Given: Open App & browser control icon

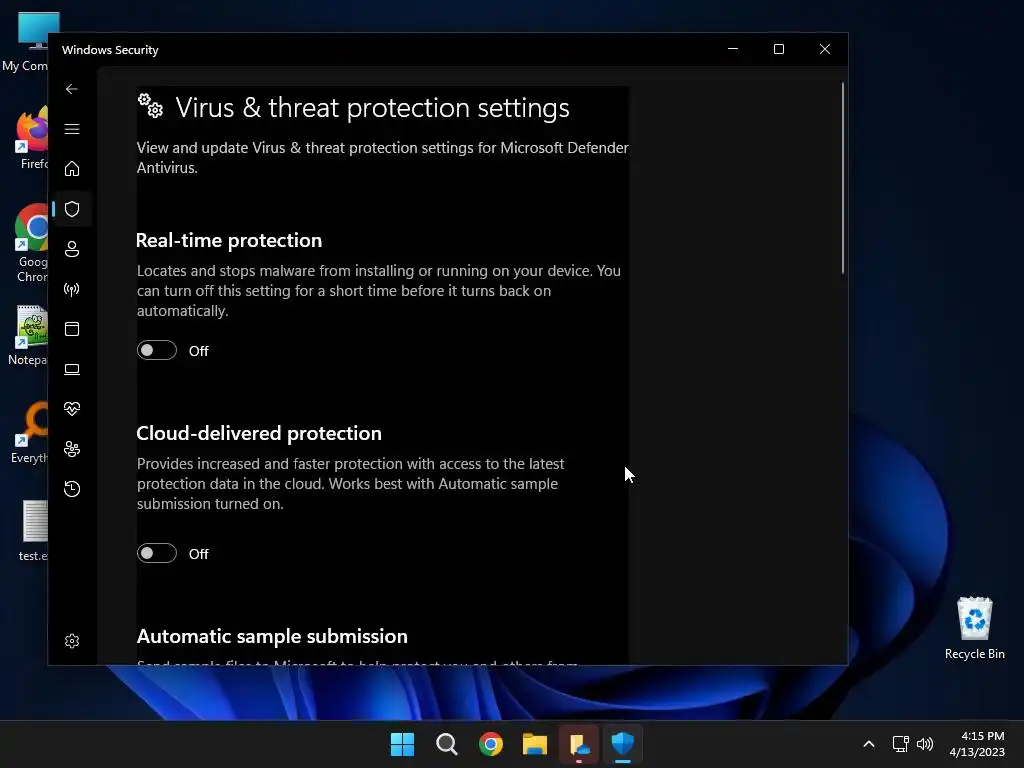Looking at the screenshot, I should [72, 329].
